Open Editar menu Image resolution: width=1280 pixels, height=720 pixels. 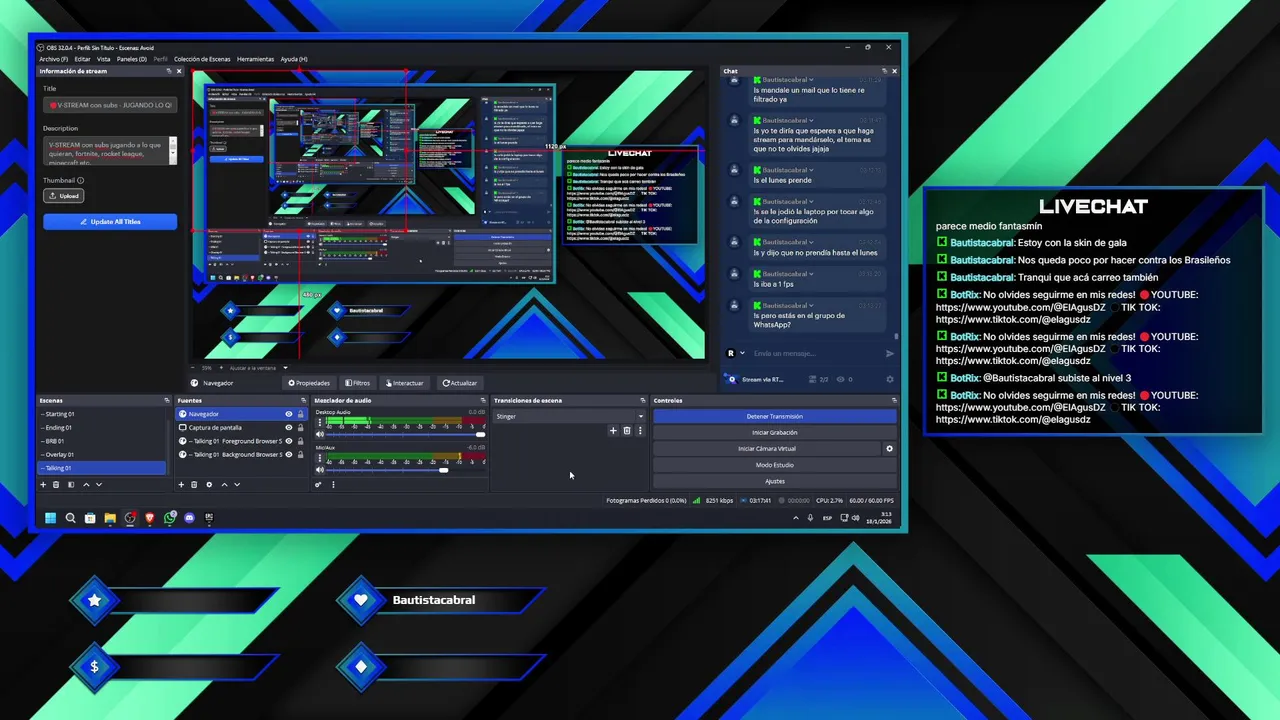(82, 59)
